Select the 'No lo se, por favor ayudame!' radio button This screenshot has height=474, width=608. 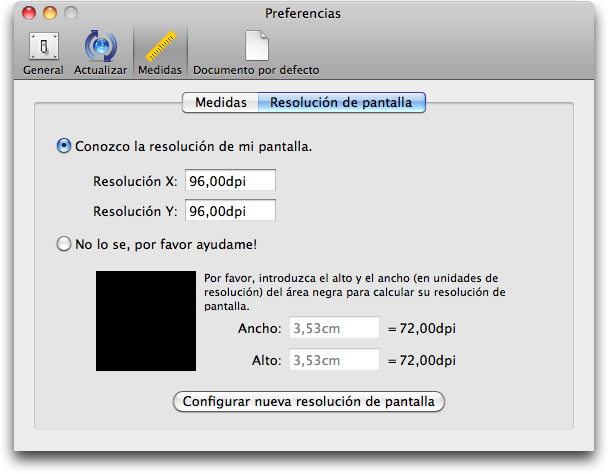point(64,244)
